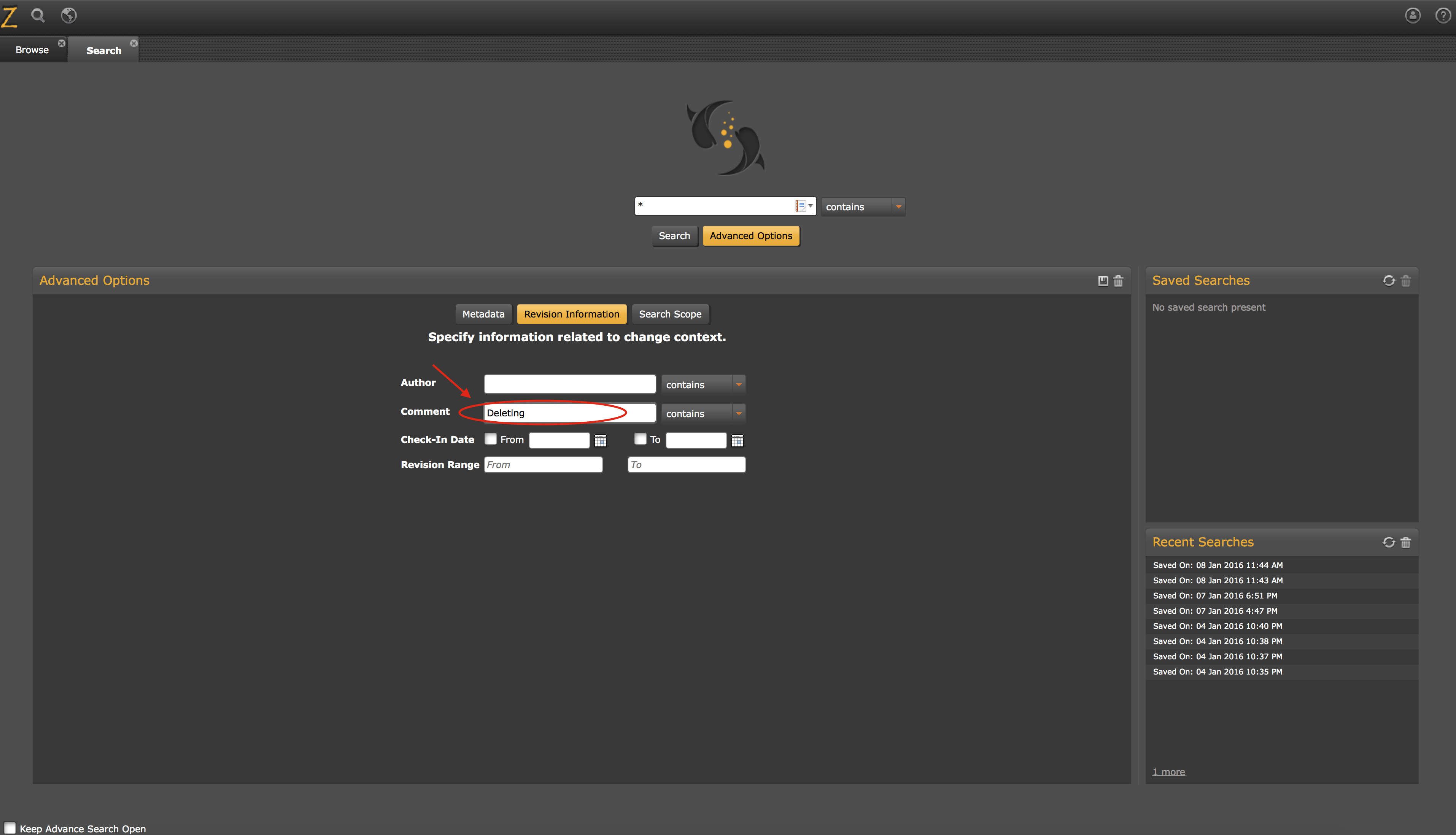The height and width of the screenshot is (835, 1456).
Task: Refresh the Saved Searches panel
Action: click(1388, 281)
